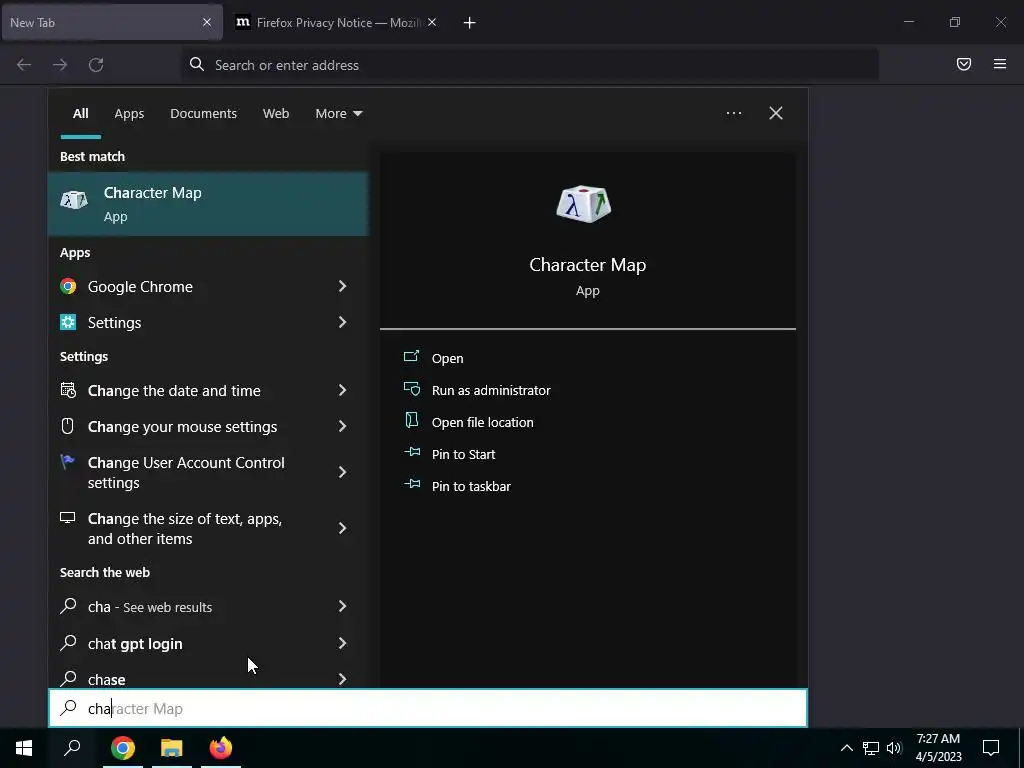Click the Run as administrator shield icon
Image resolution: width=1024 pixels, height=768 pixels.
click(x=411, y=389)
